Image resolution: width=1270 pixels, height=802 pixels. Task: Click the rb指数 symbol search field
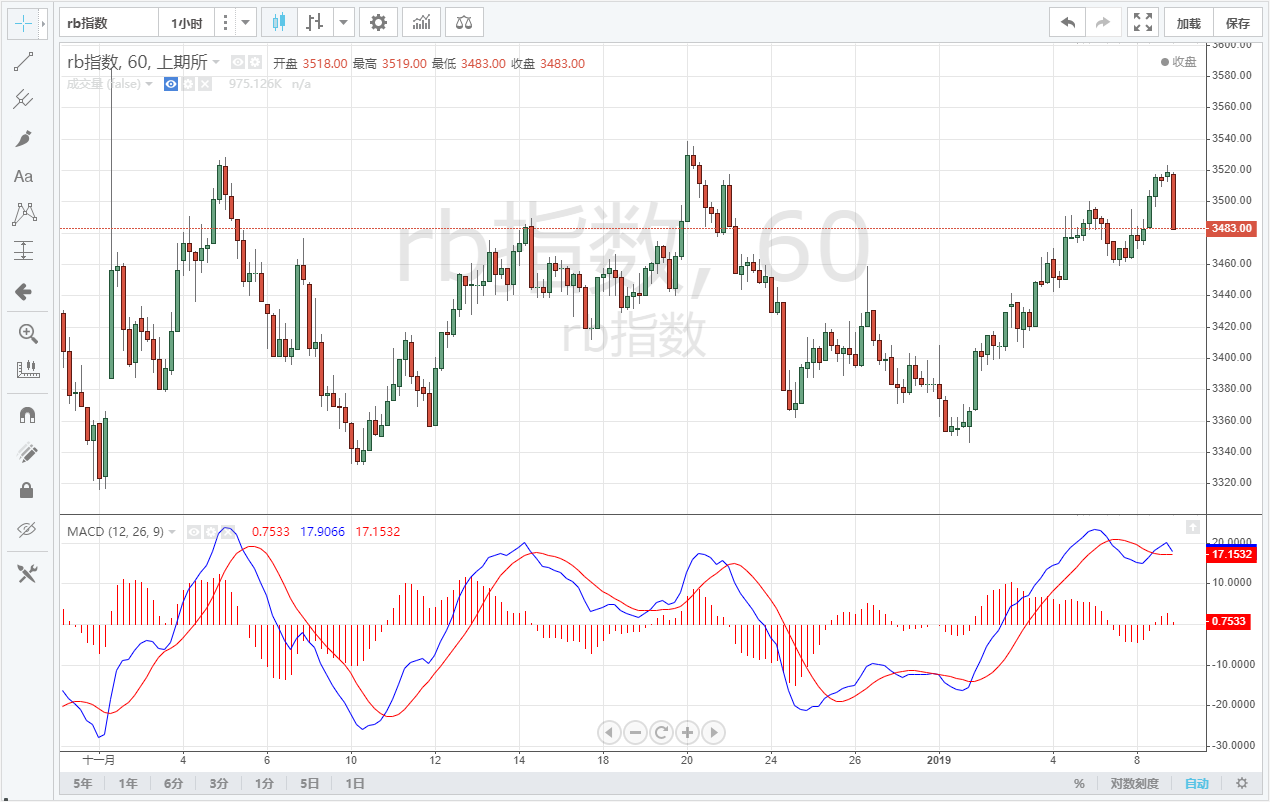coord(108,22)
